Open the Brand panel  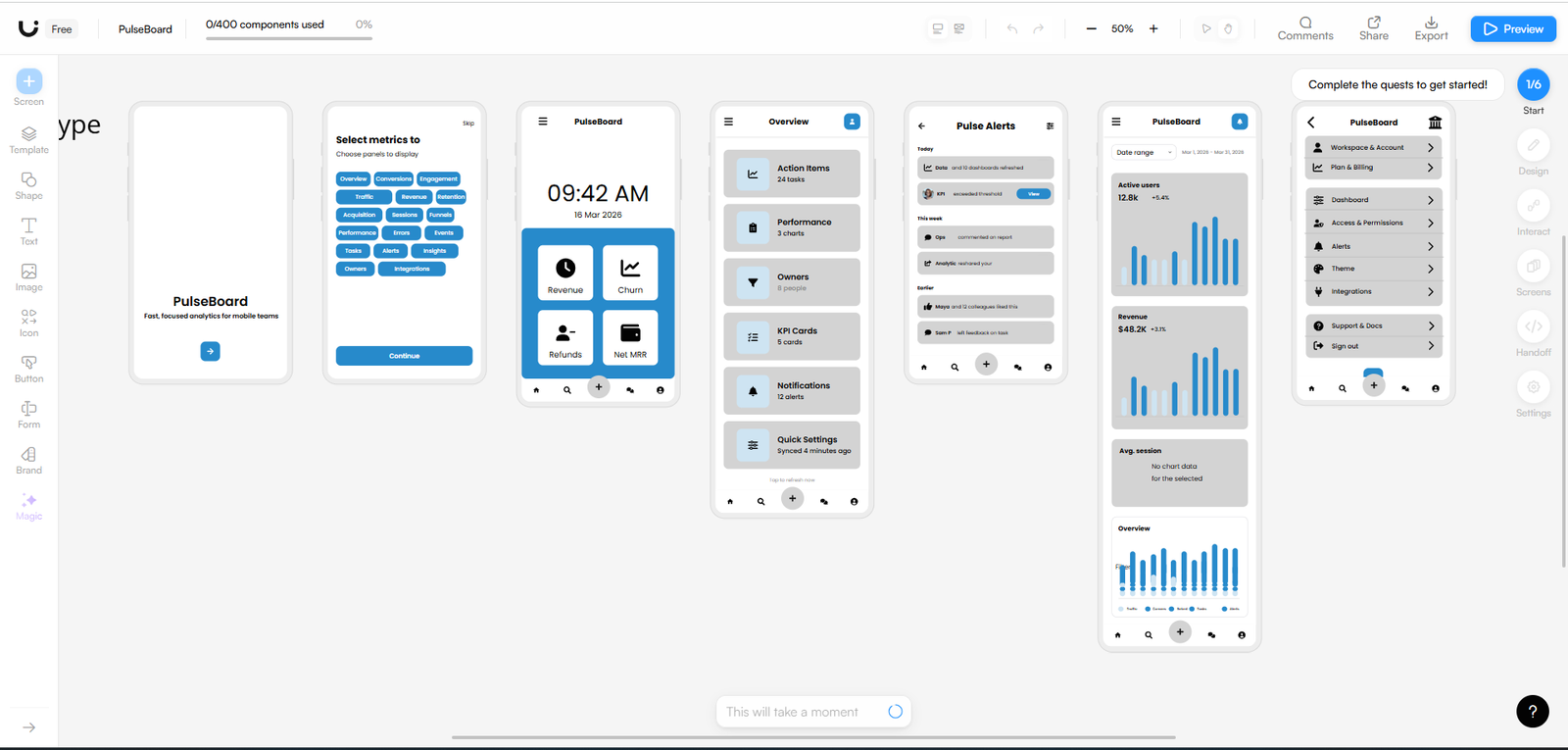point(28,460)
